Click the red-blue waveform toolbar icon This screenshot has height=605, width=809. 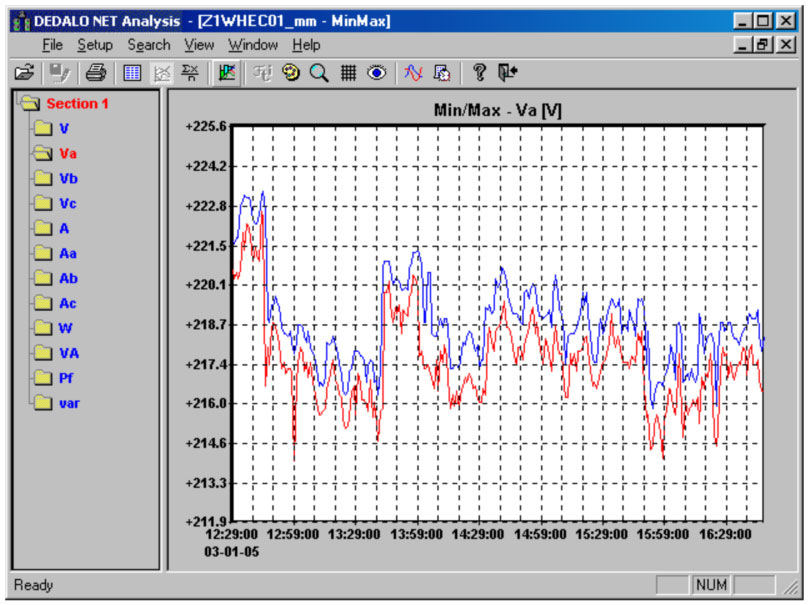point(413,72)
